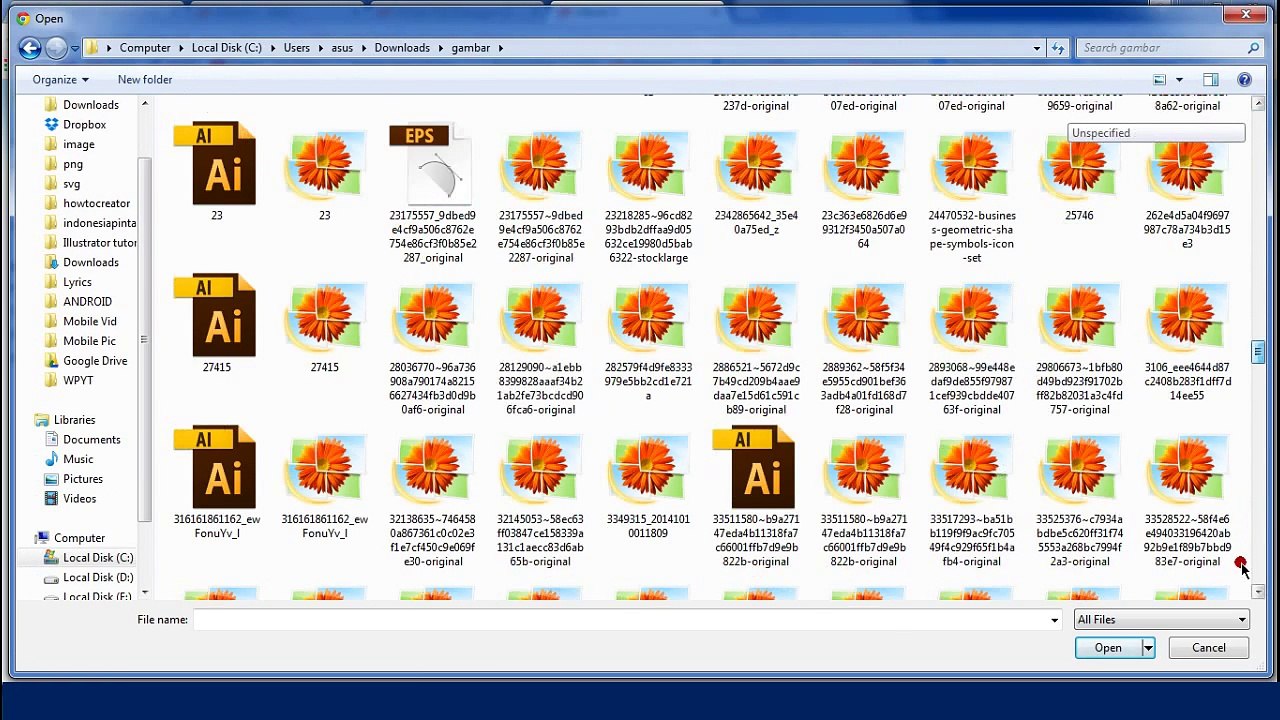Go to asus in the address bar

[x=342, y=48]
